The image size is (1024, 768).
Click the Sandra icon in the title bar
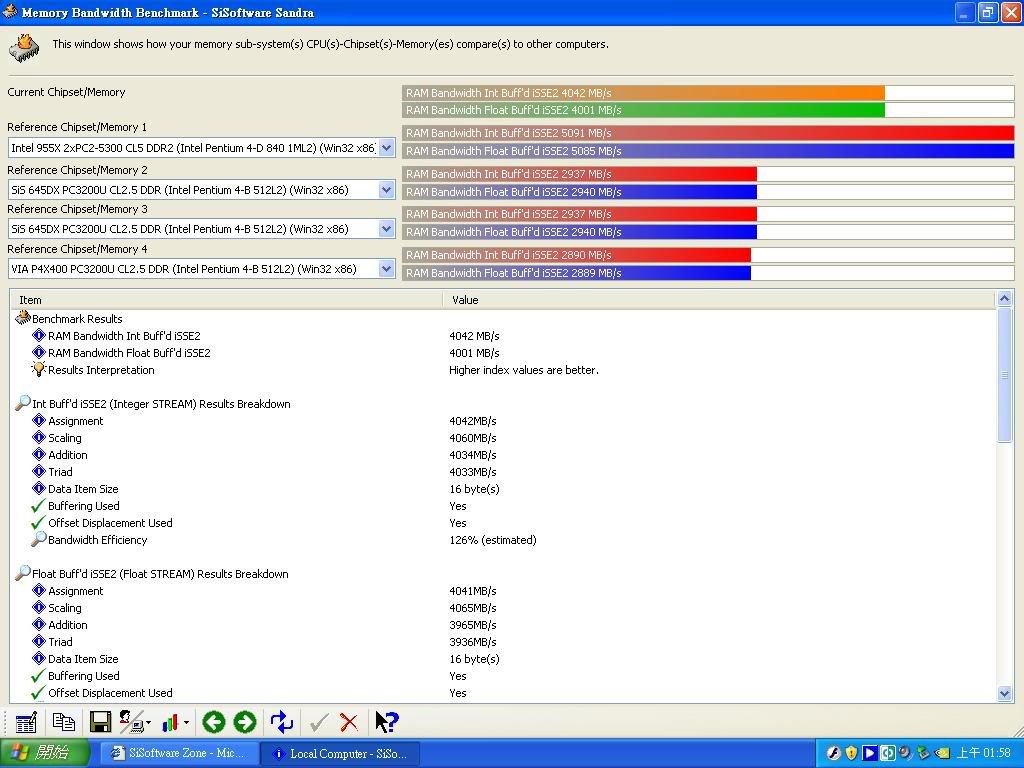pyautogui.click(x=9, y=12)
